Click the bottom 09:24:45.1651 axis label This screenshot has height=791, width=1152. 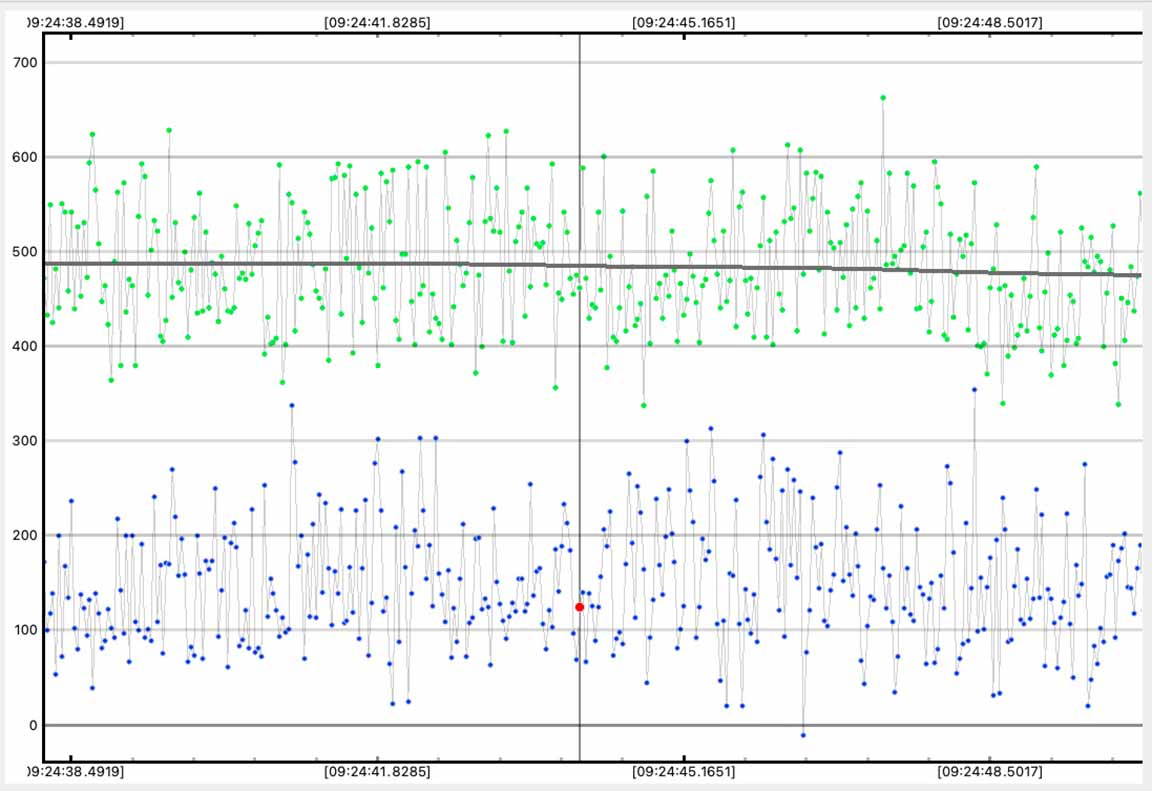point(684,772)
